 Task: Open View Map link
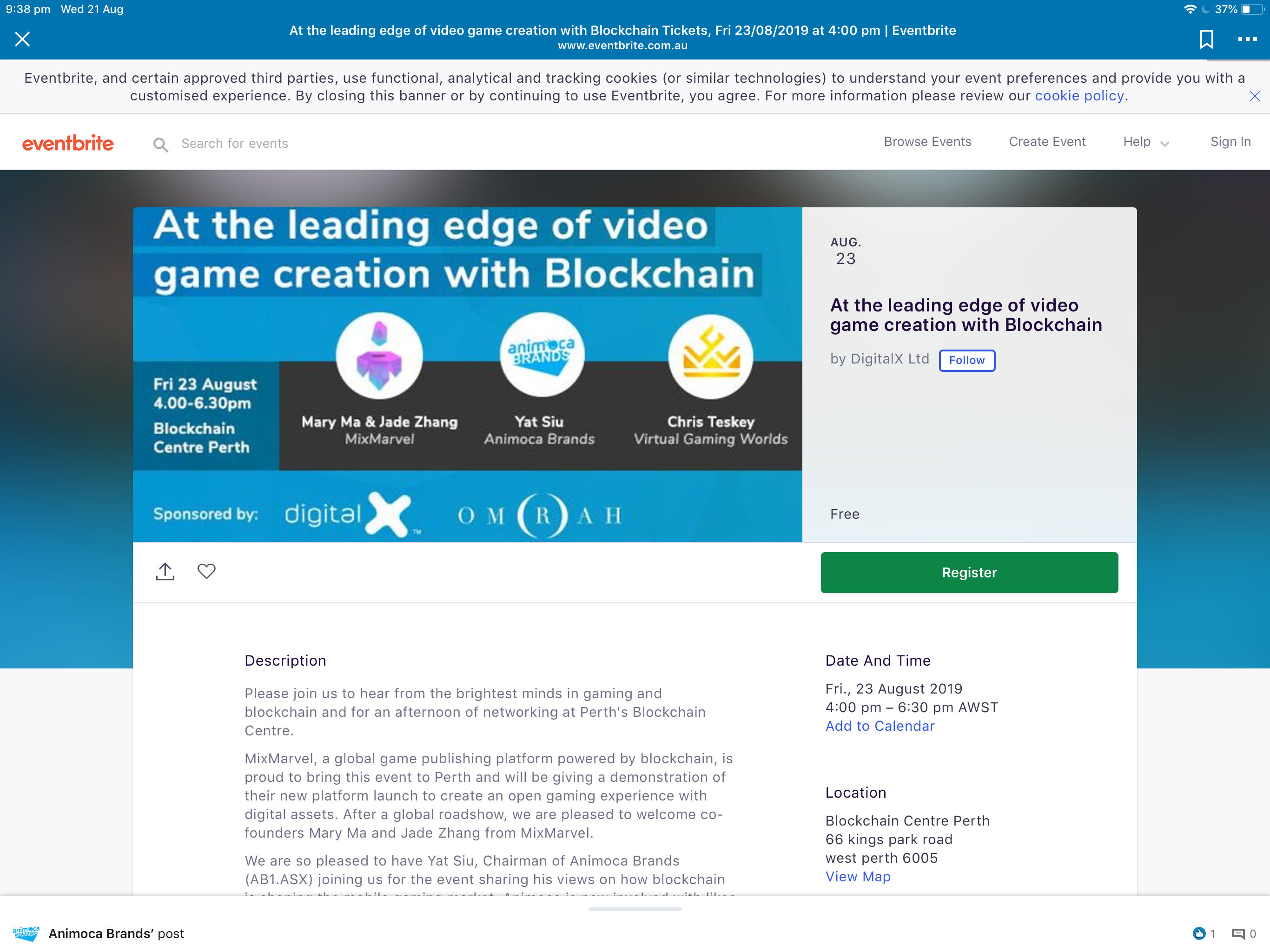[858, 876]
